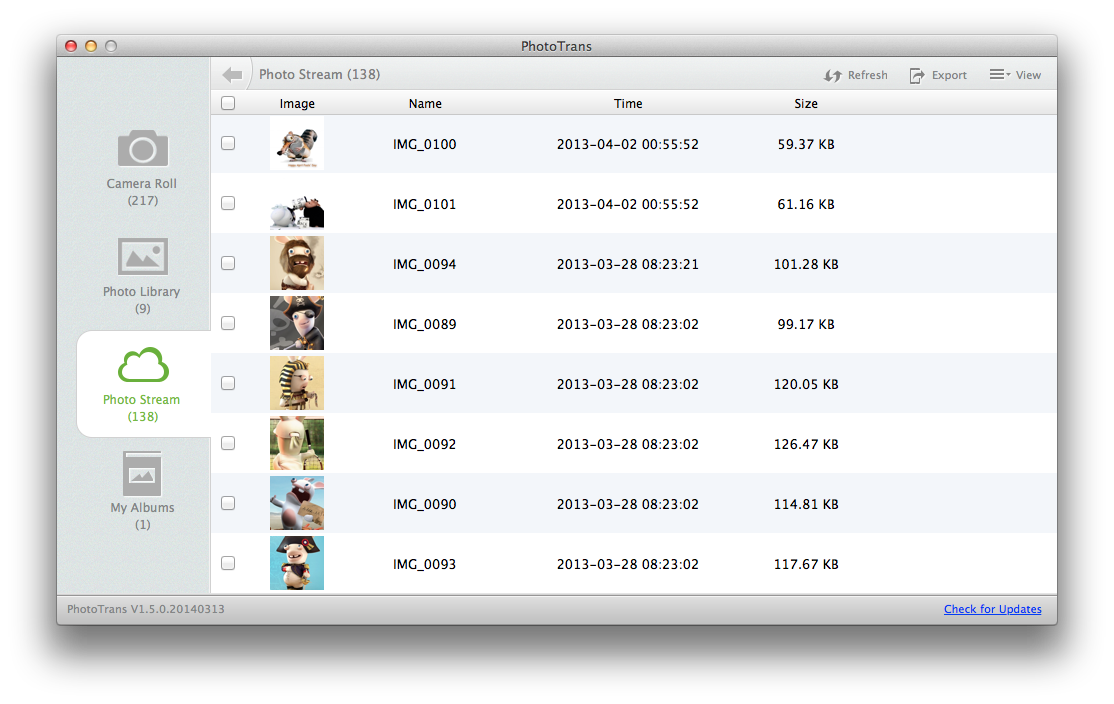
Task: Click the Photo Stream (138) breadcrumb title
Action: 319,75
